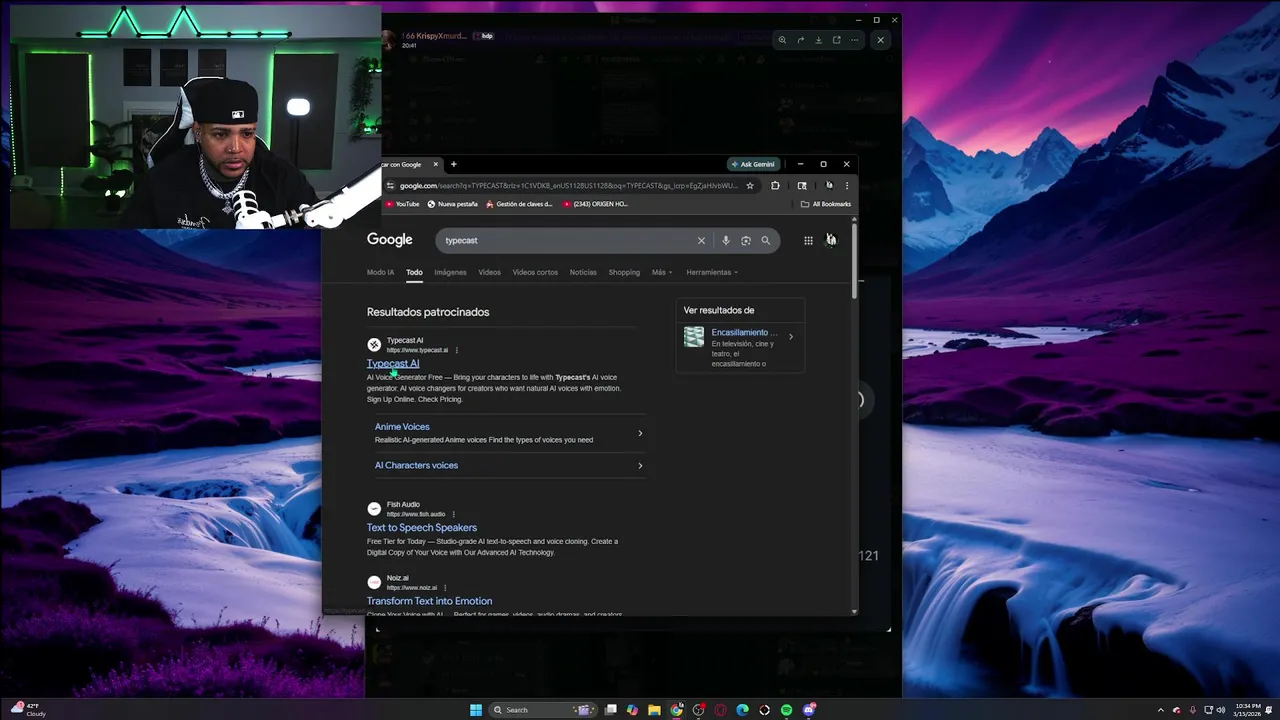This screenshot has height=720, width=1280.
Task: Open Opera GX from taskbar
Action: tap(720, 710)
